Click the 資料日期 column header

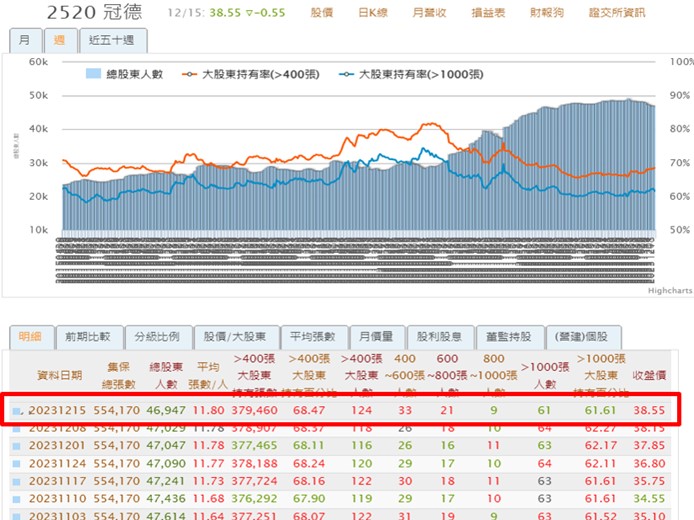[59, 376]
